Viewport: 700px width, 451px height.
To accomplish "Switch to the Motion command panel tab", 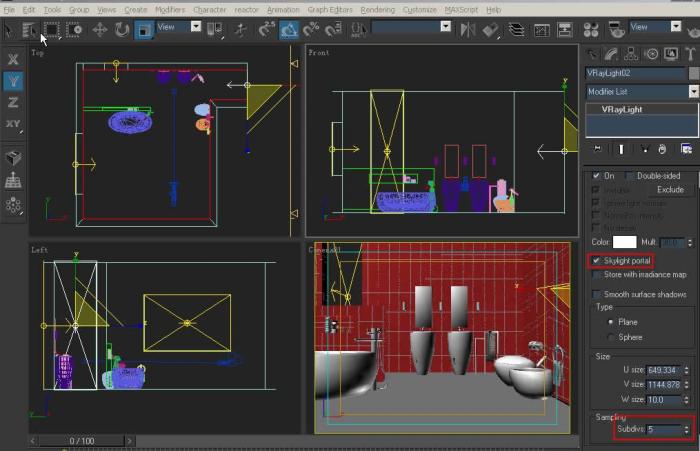I will [652, 54].
